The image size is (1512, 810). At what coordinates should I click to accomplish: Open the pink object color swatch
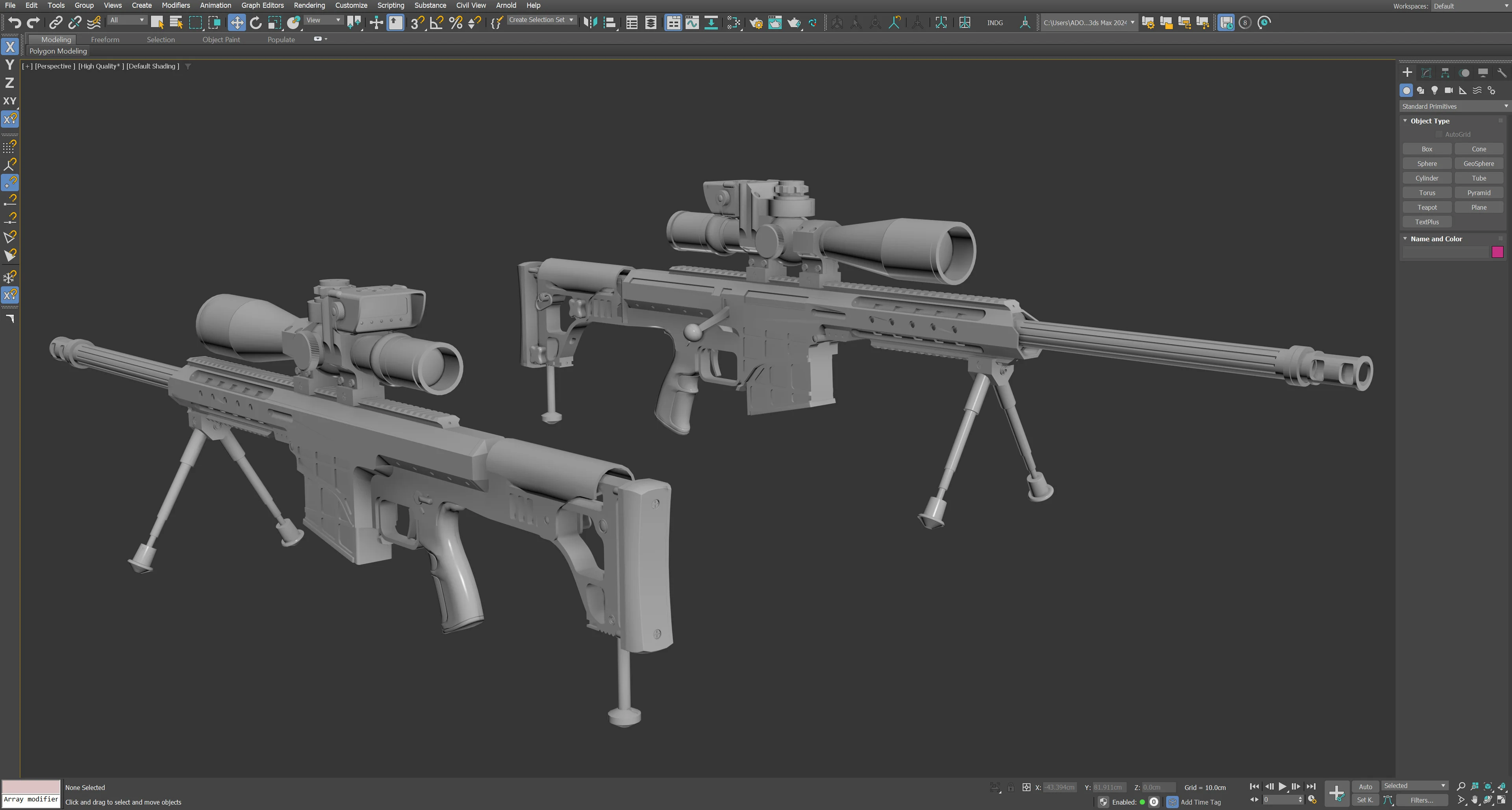tap(1497, 252)
